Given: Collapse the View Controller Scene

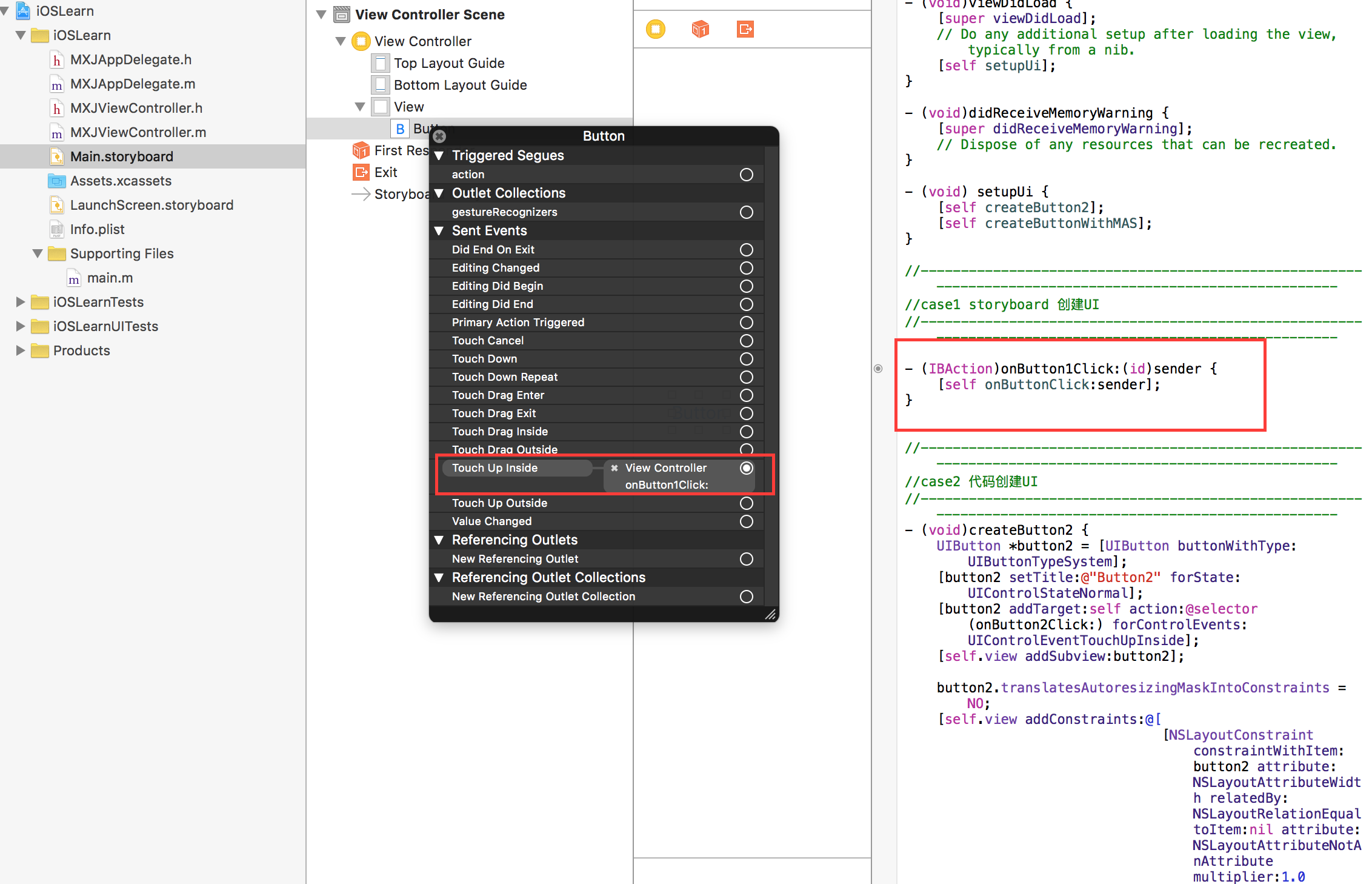Looking at the screenshot, I should click(x=321, y=15).
